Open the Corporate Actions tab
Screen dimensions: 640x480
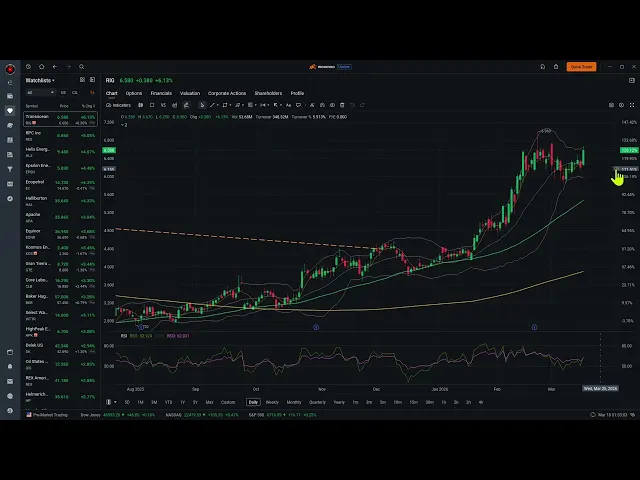(227, 93)
